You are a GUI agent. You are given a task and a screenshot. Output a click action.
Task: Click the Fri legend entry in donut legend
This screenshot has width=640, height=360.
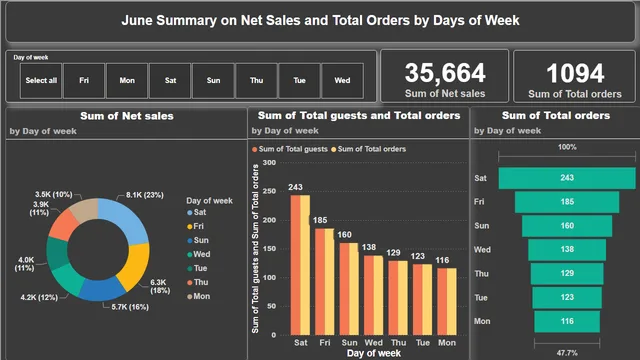tap(195, 226)
